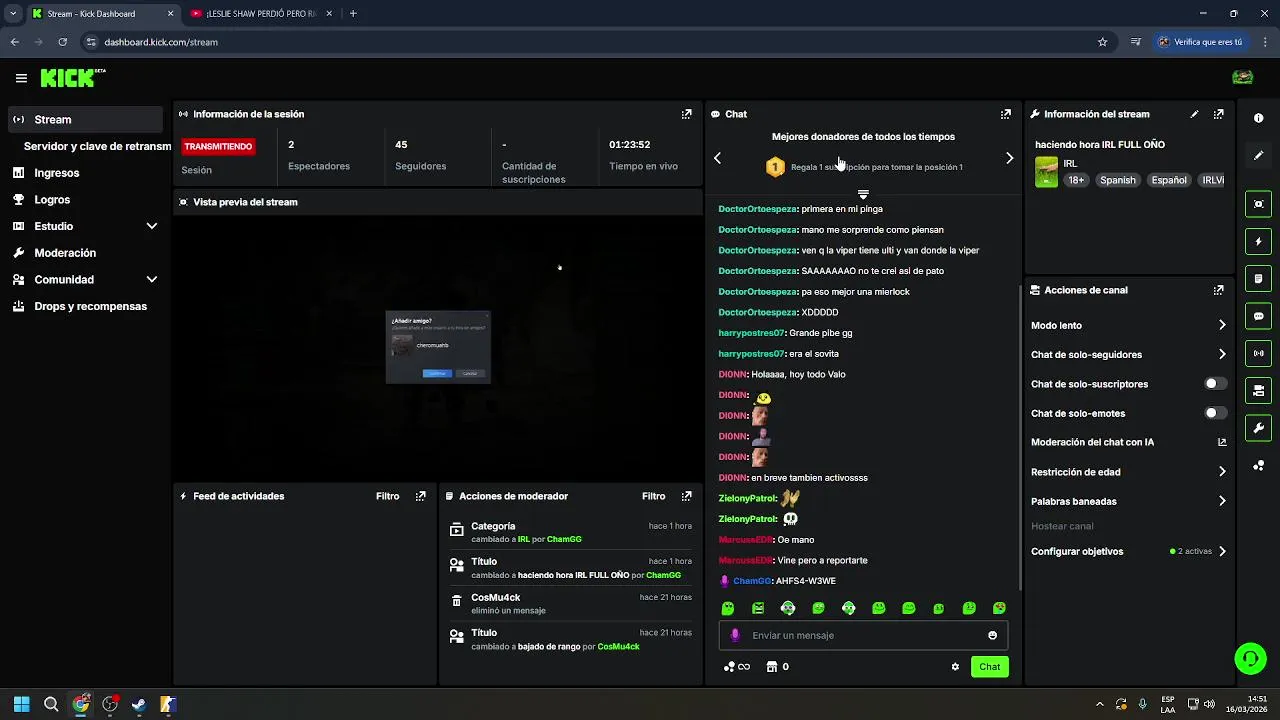Open Filtro in Feed de actividades

pos(387,496)
